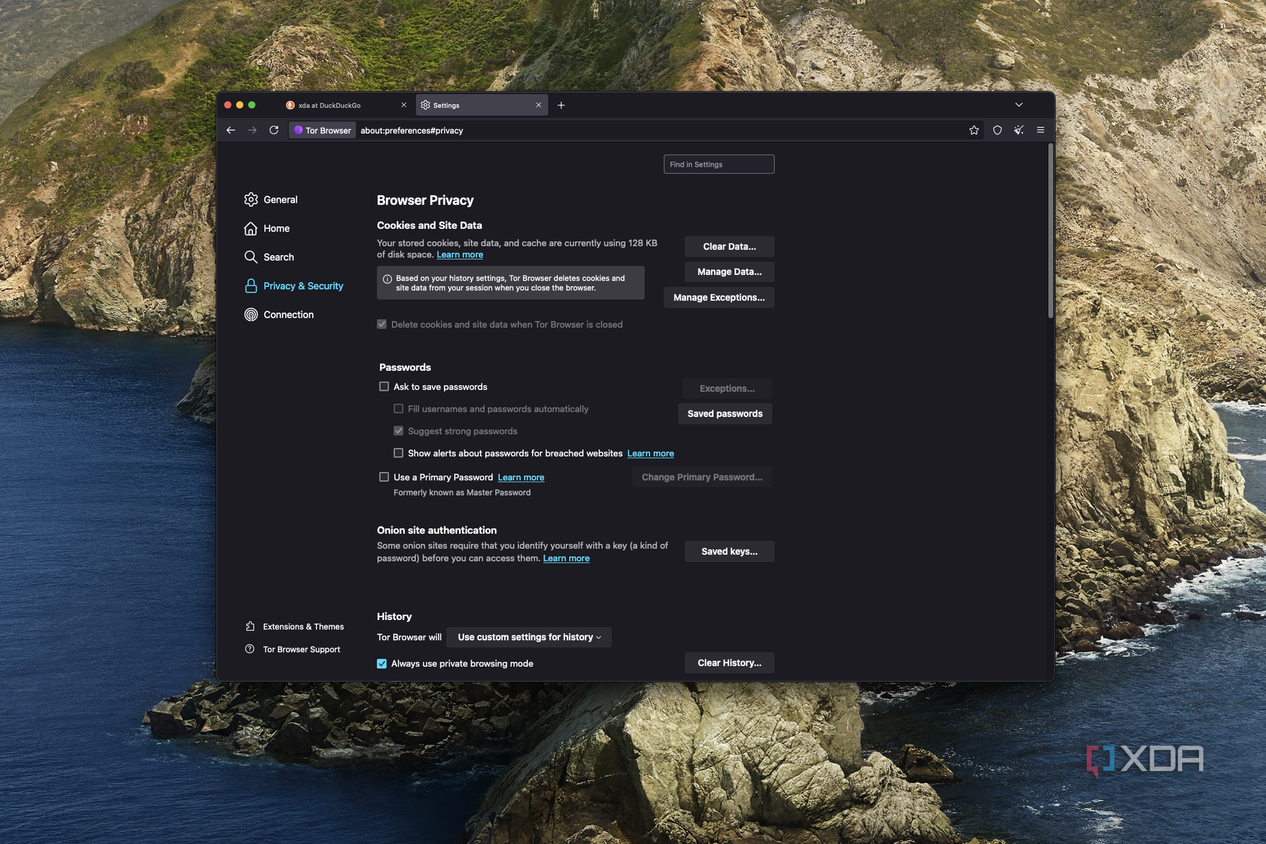Open Learn more about Primary Password
The image size is (1266, 844).
(x=521, y=477)
